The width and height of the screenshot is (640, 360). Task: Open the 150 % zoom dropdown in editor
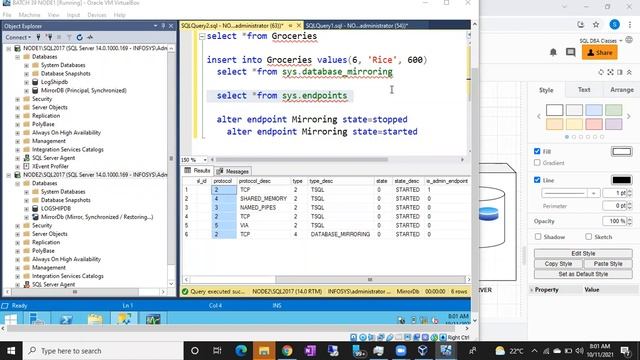(x=205, y=160)
